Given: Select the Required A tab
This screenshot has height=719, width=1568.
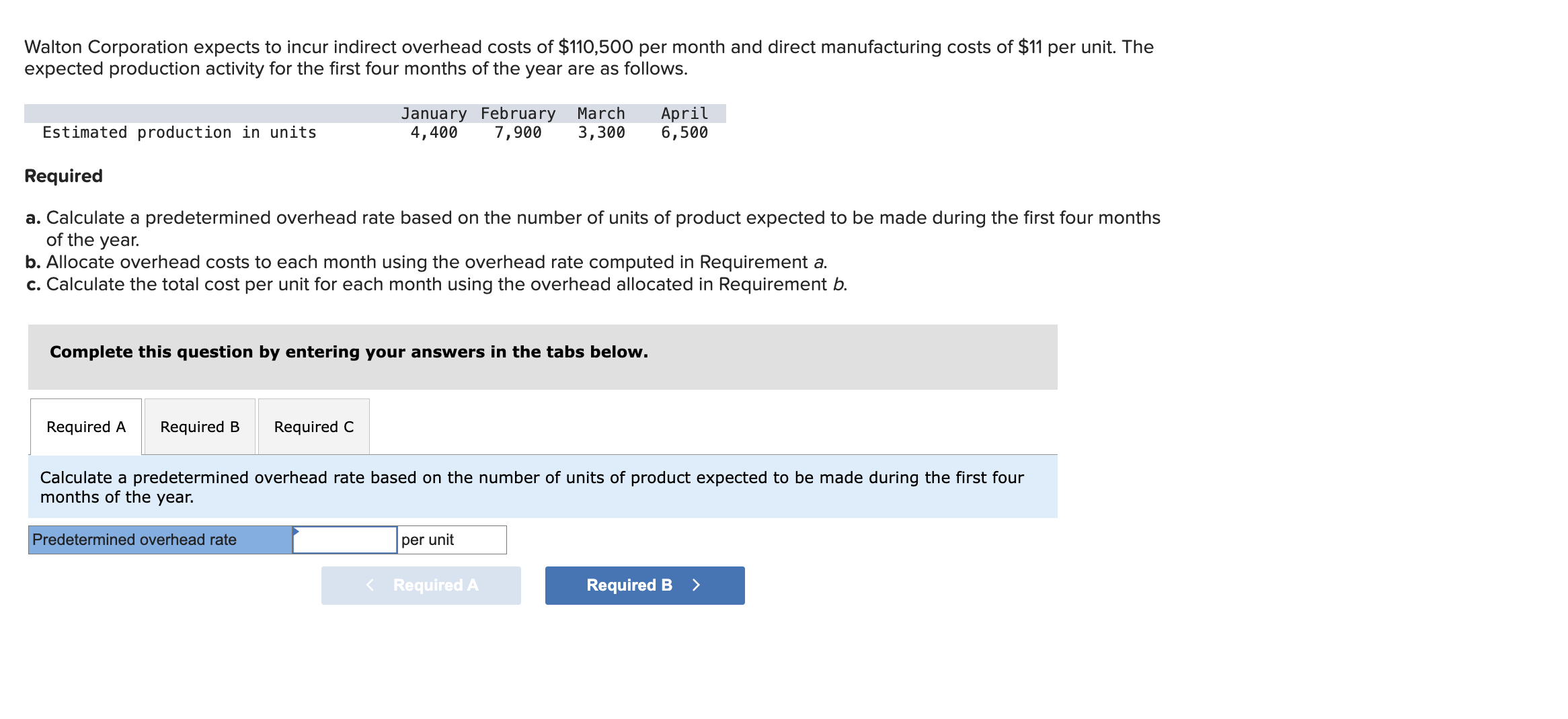Looking at the screenshot, I should (x=86, y=427).
